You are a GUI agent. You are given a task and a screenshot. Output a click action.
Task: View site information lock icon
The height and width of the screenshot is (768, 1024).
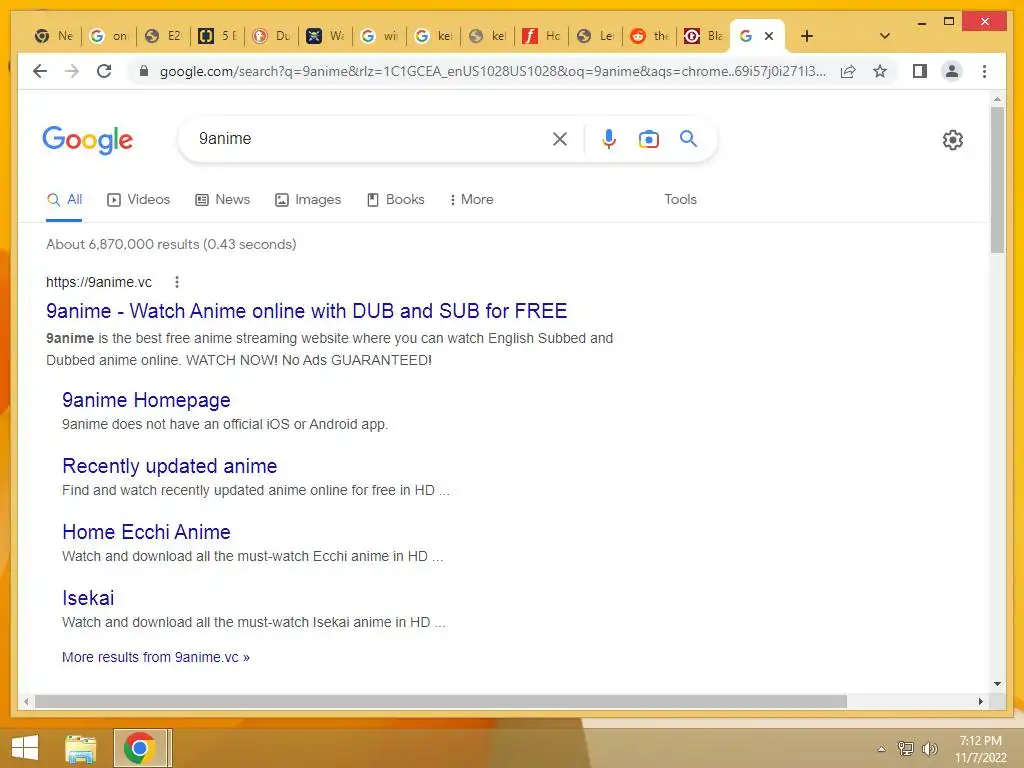tap(144, 71)
